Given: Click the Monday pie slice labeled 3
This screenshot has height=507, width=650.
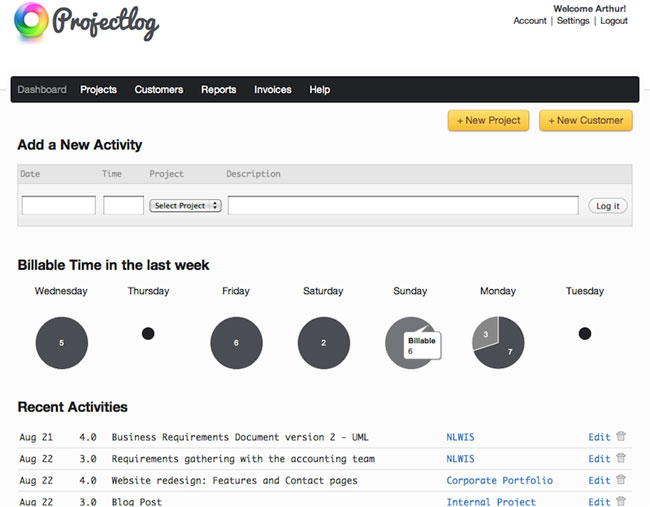Looking at the screenshot, I should [487, 333].
